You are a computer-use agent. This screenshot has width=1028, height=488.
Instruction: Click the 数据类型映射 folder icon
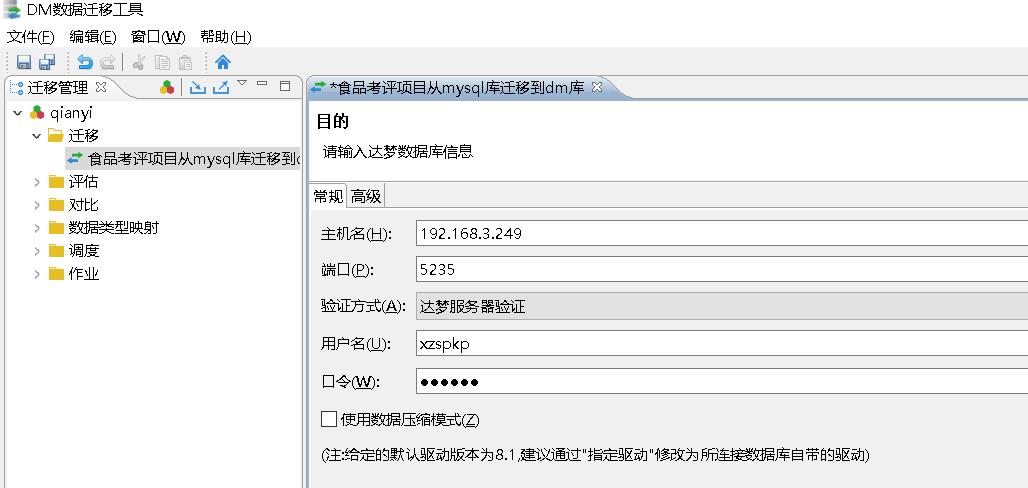(x=56, y=228)
